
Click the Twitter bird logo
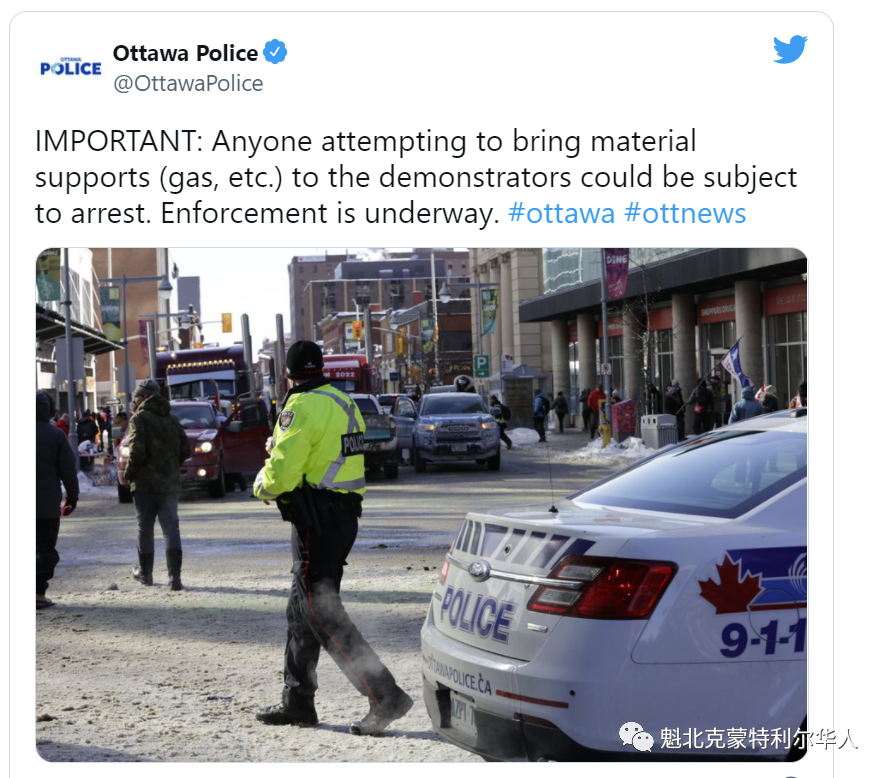[x=790, y=50]
